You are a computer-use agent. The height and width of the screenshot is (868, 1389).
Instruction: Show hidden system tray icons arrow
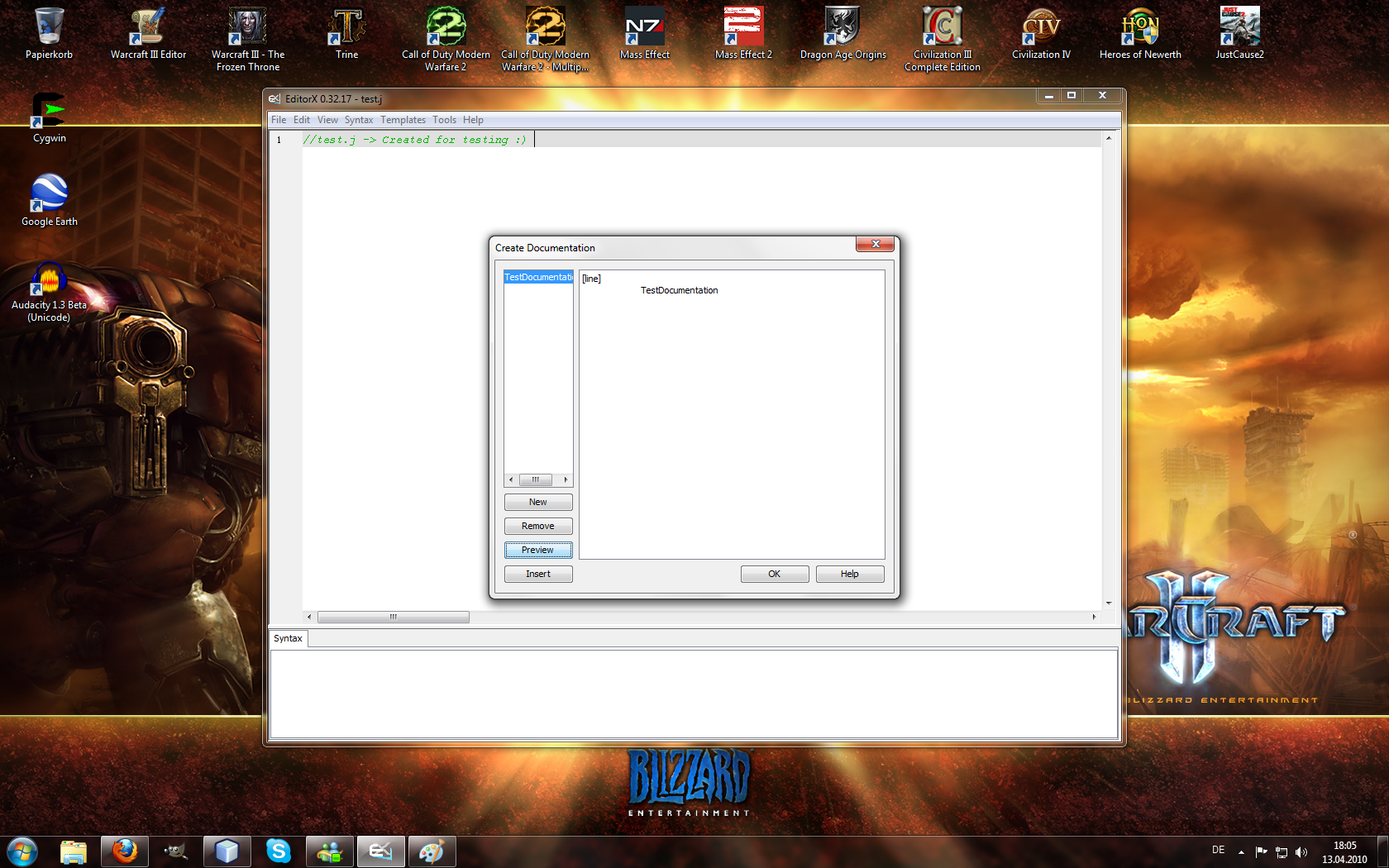tap(1241, 851)
